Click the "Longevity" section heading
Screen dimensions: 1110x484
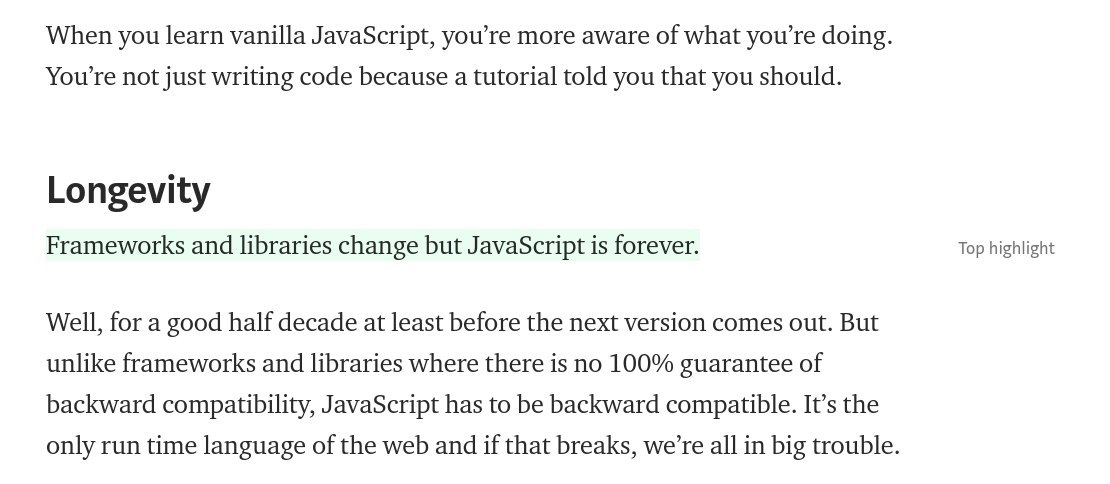[x=128, y=189]
